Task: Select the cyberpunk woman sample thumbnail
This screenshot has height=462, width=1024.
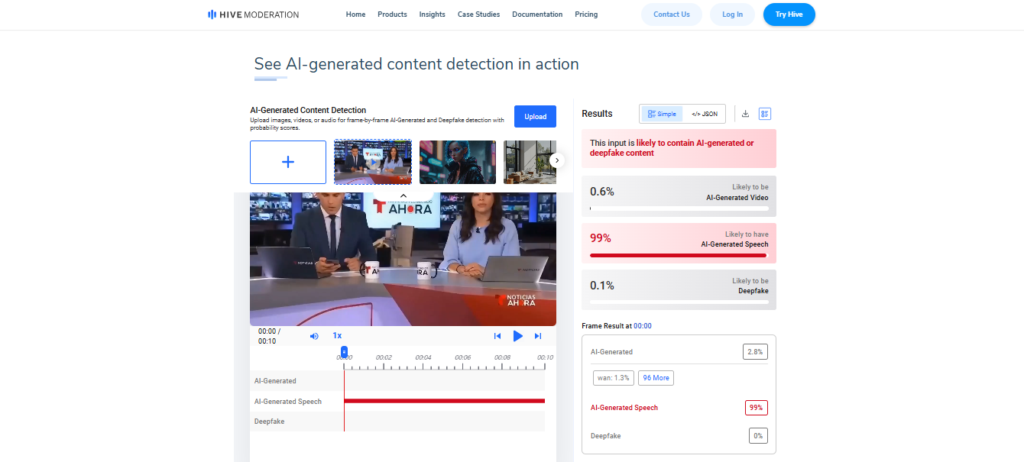Action: 457,162
